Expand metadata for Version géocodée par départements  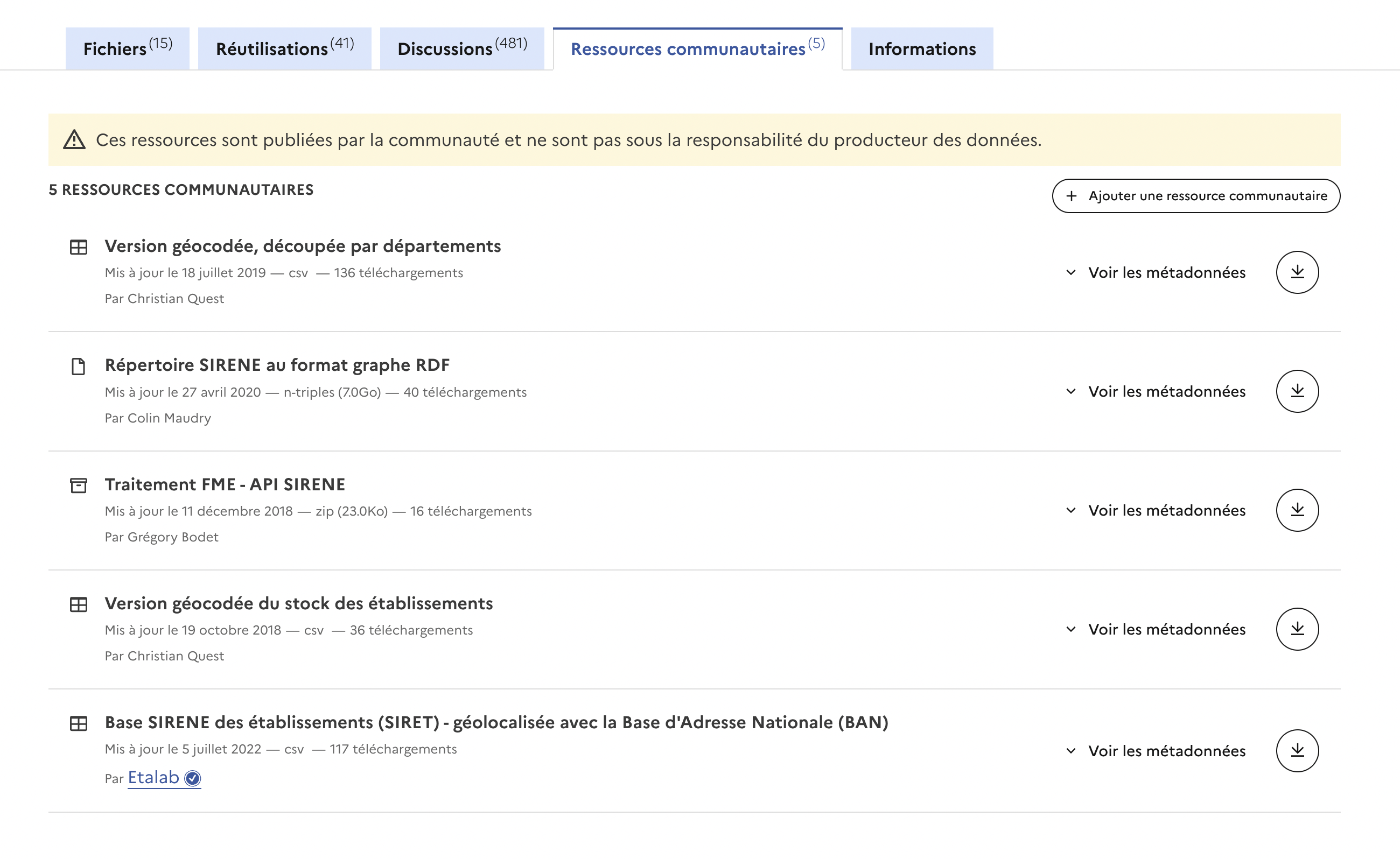1155,272
